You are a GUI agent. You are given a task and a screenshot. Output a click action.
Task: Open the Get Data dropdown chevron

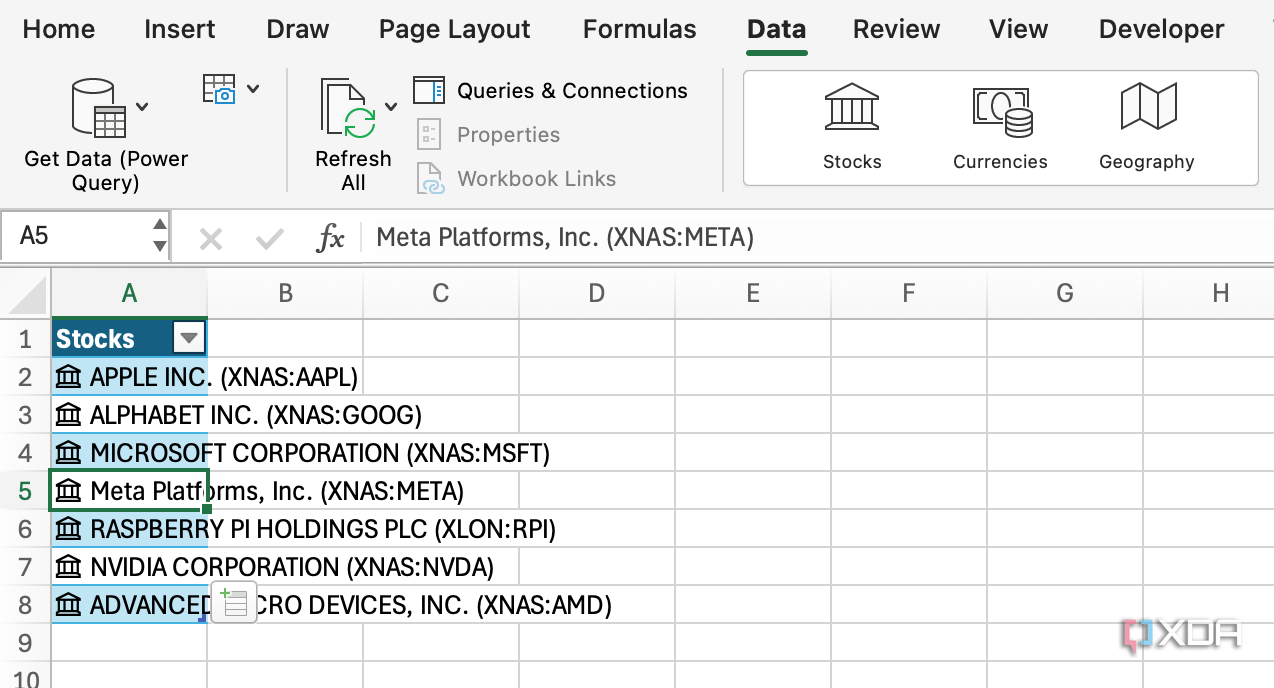[x=143, y=105]
